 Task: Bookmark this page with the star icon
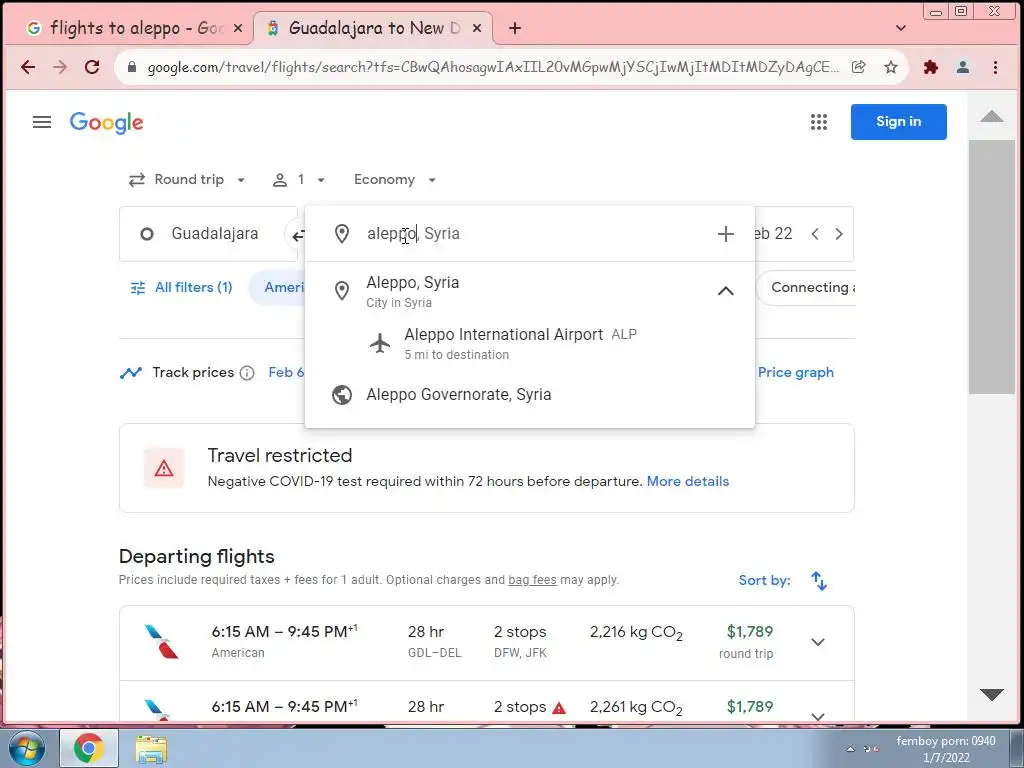point(891,67)
